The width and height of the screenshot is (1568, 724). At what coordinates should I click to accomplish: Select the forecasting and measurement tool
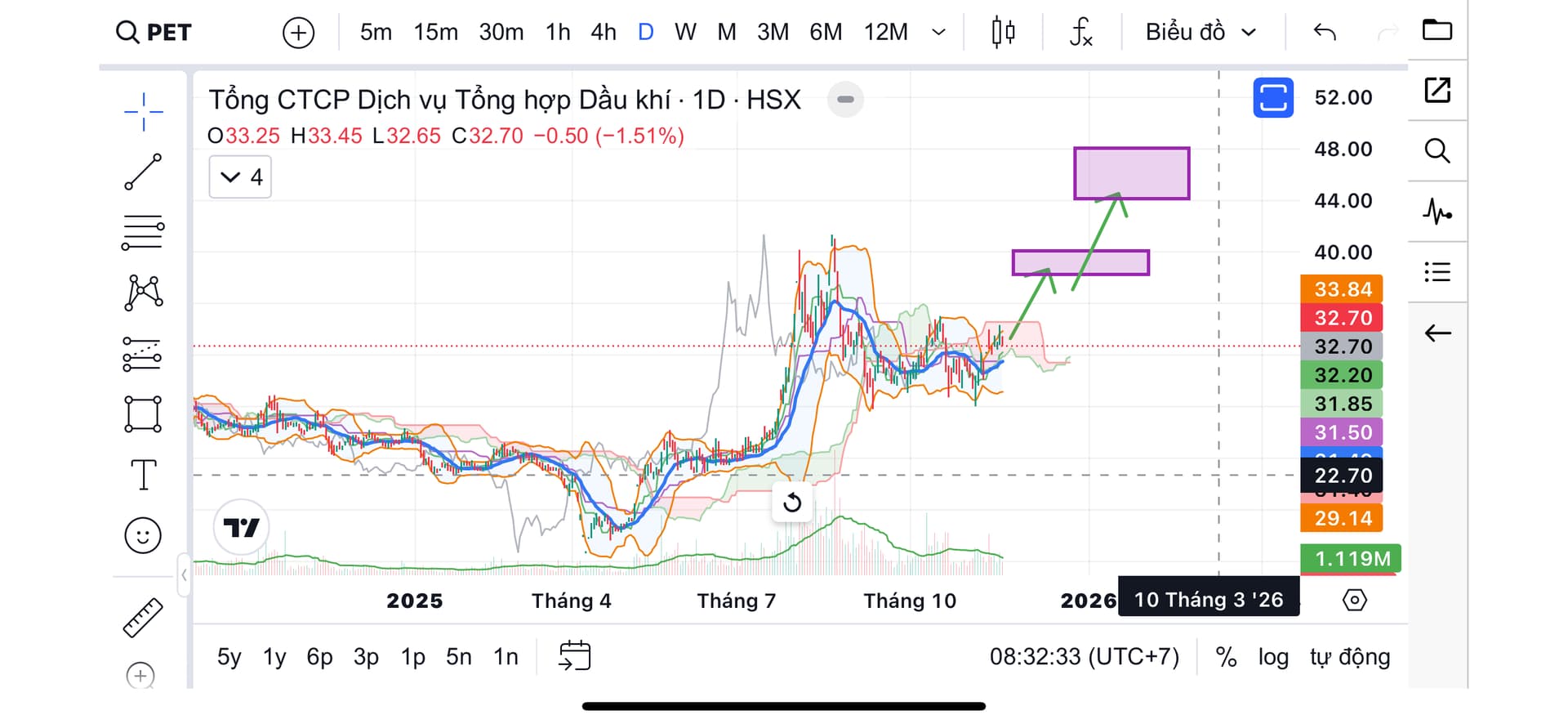click(x=143, y=354)
